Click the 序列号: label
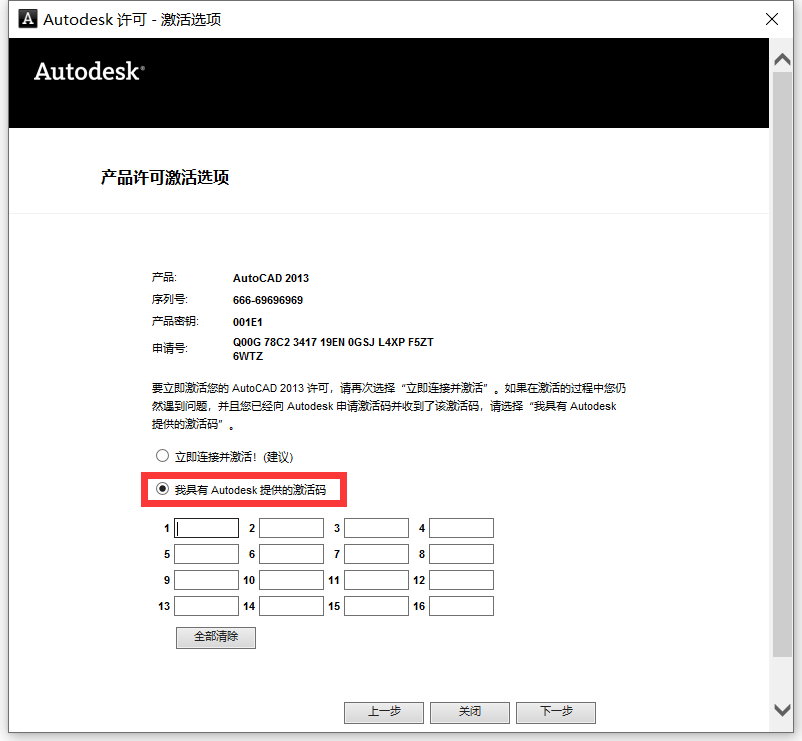 click(169, 299)
